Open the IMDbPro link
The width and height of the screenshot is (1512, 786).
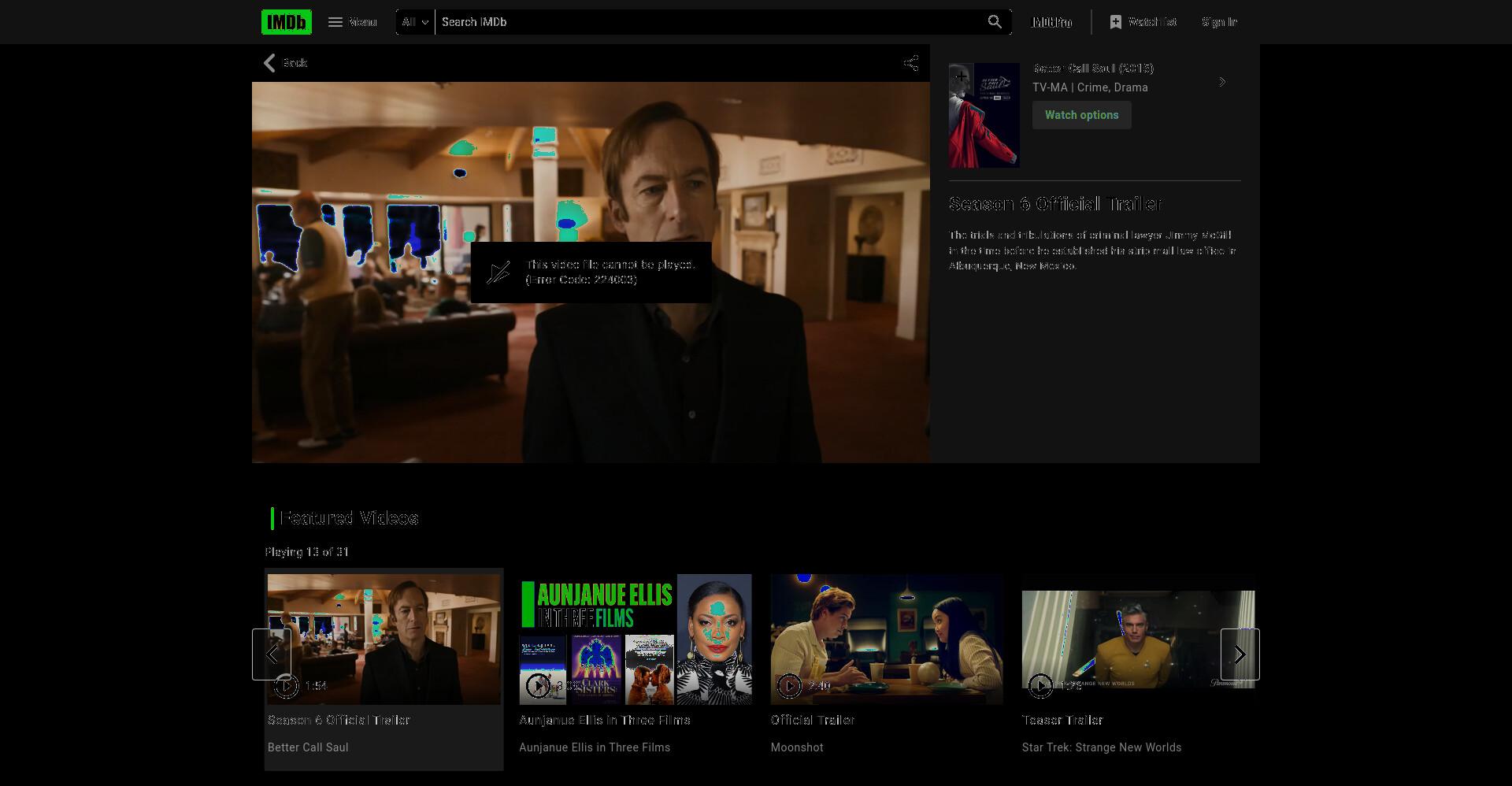1052,22
